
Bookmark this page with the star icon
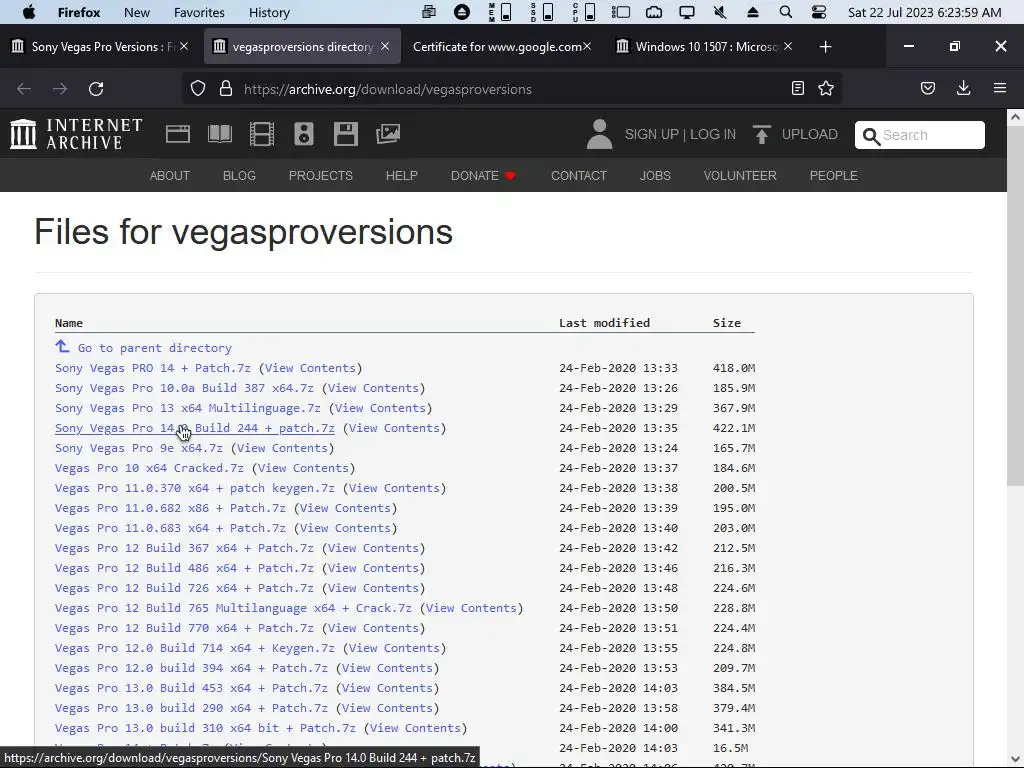click(x=826, y=88)
